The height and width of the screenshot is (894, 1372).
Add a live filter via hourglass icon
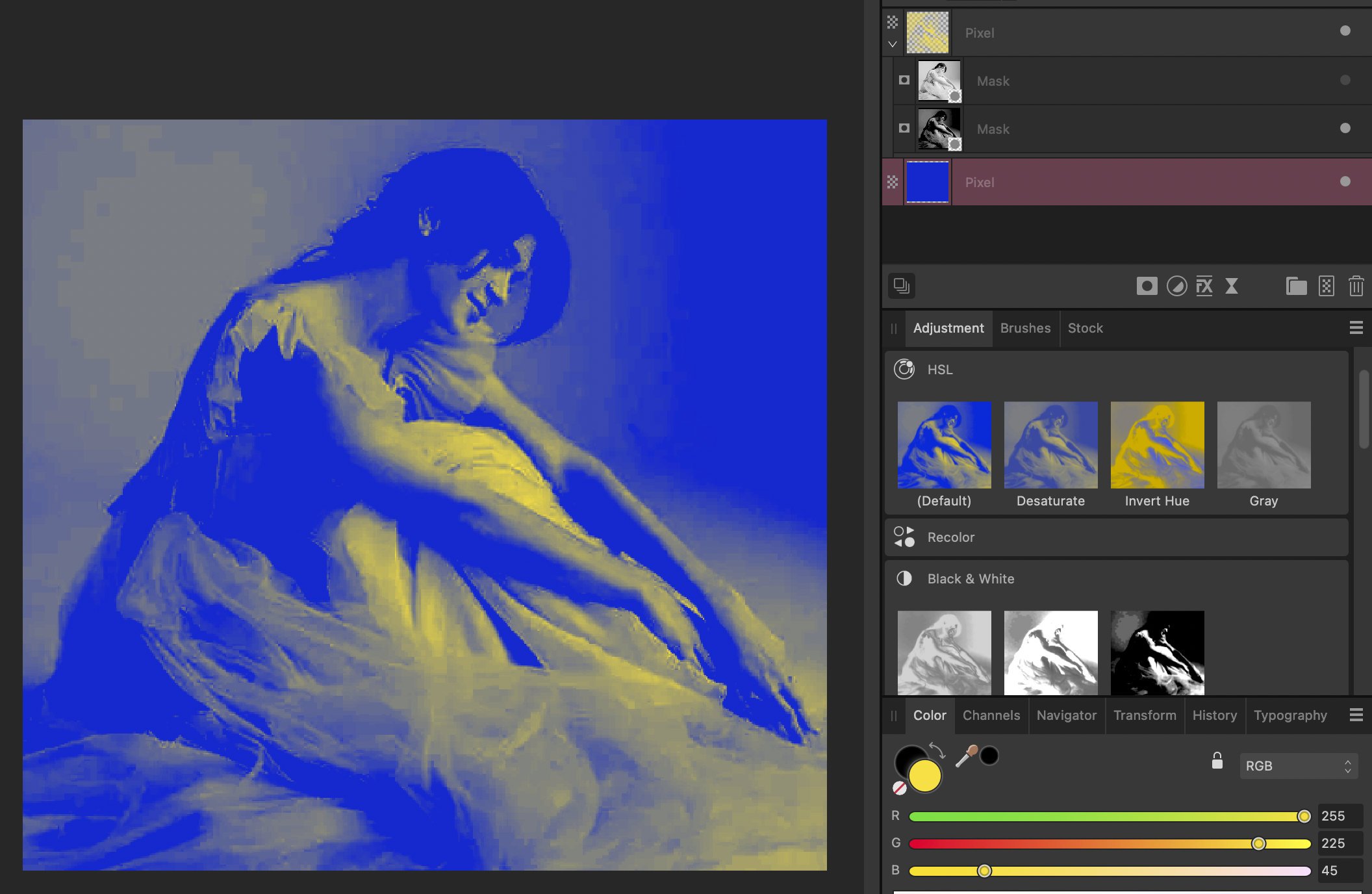coord(1231,286)
